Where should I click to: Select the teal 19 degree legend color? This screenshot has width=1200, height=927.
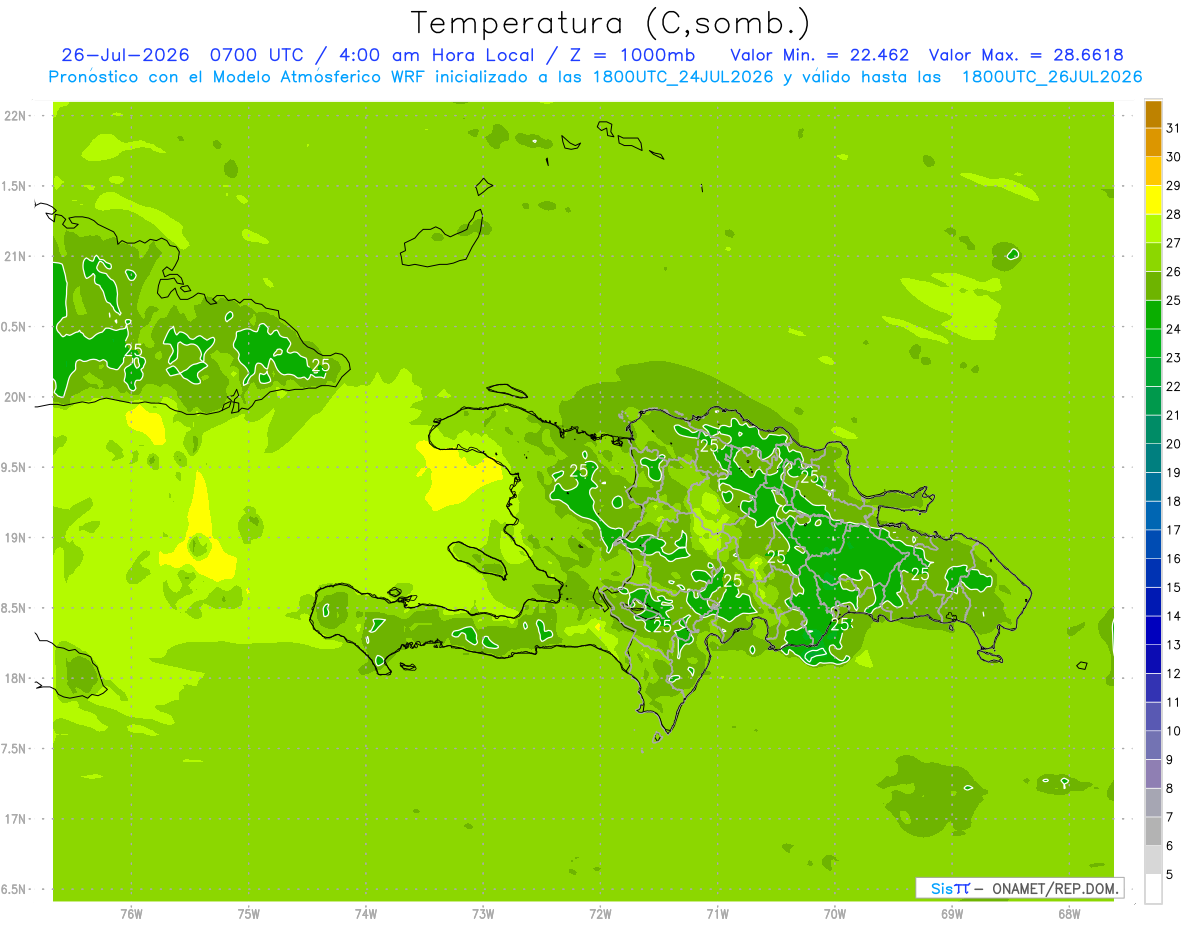coord(1153,459)
